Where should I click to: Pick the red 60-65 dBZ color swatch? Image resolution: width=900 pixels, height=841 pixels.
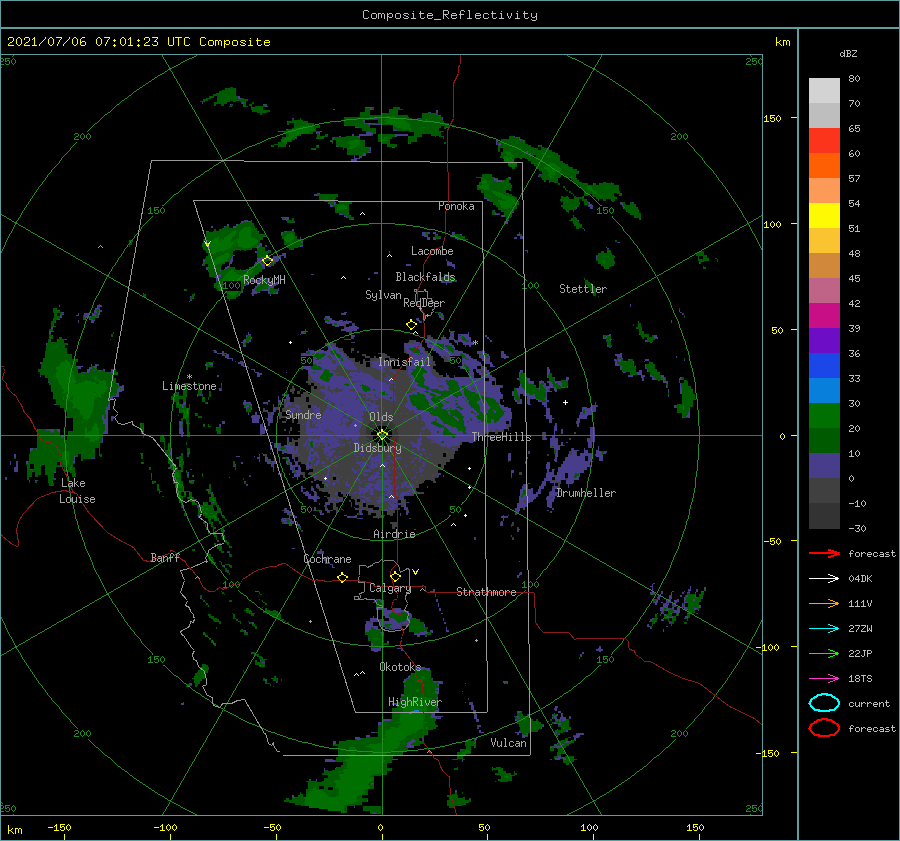click(x=824, y=140)
